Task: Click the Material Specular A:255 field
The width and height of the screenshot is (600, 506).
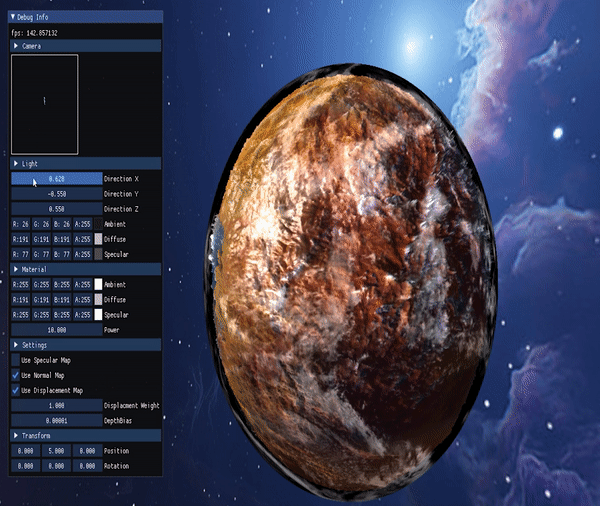Action: pyautogui.click(x=83, y=315)
